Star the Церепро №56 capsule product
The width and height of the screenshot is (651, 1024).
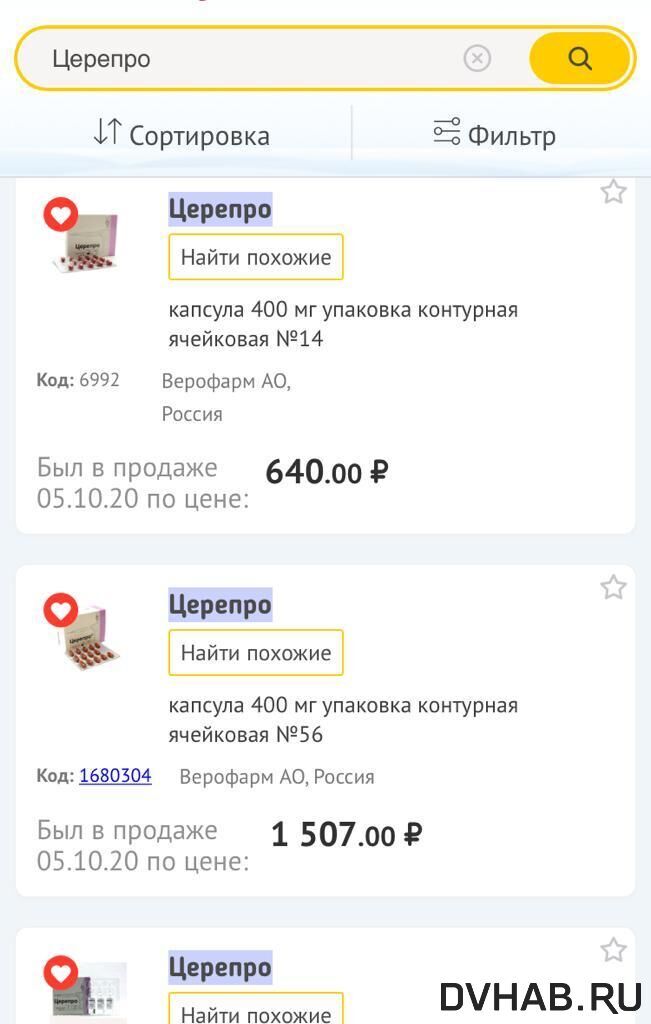click(613, 588)
